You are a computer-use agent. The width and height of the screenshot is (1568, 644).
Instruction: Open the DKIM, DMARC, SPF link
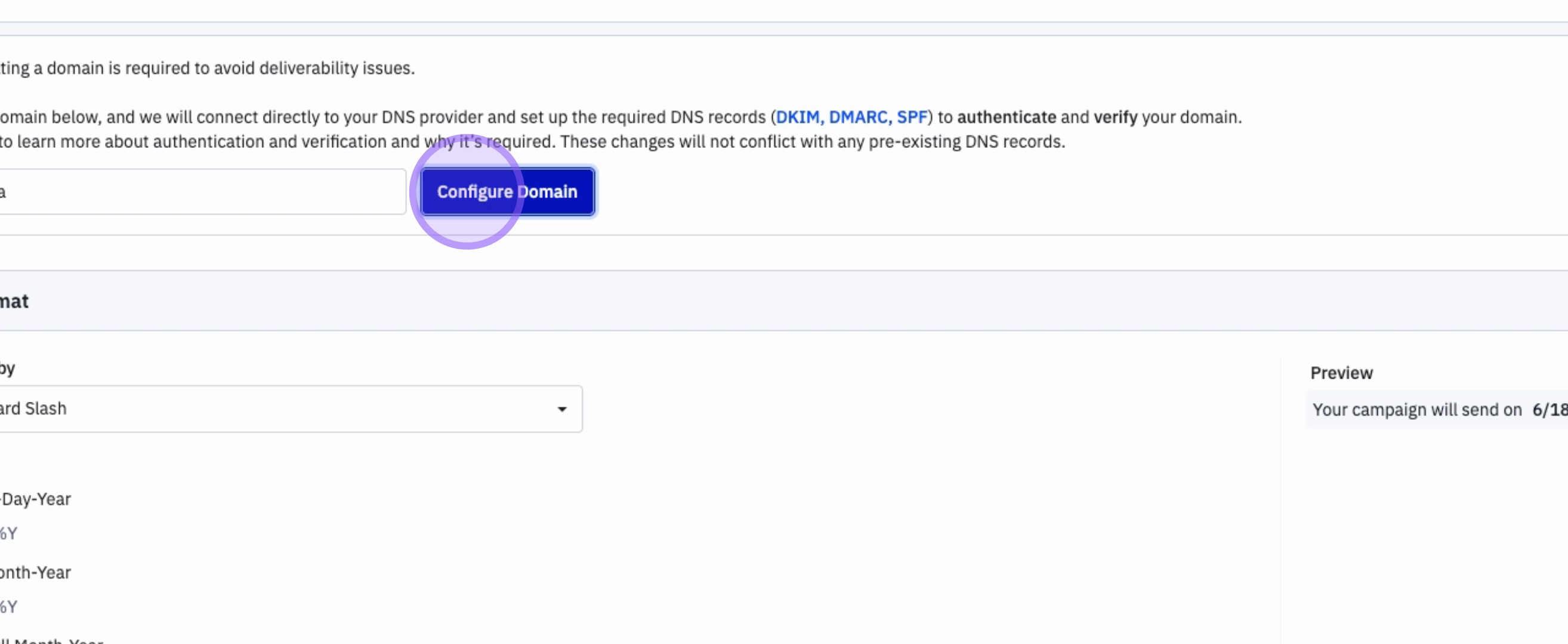pyautogui.click(x=851, y=117)
